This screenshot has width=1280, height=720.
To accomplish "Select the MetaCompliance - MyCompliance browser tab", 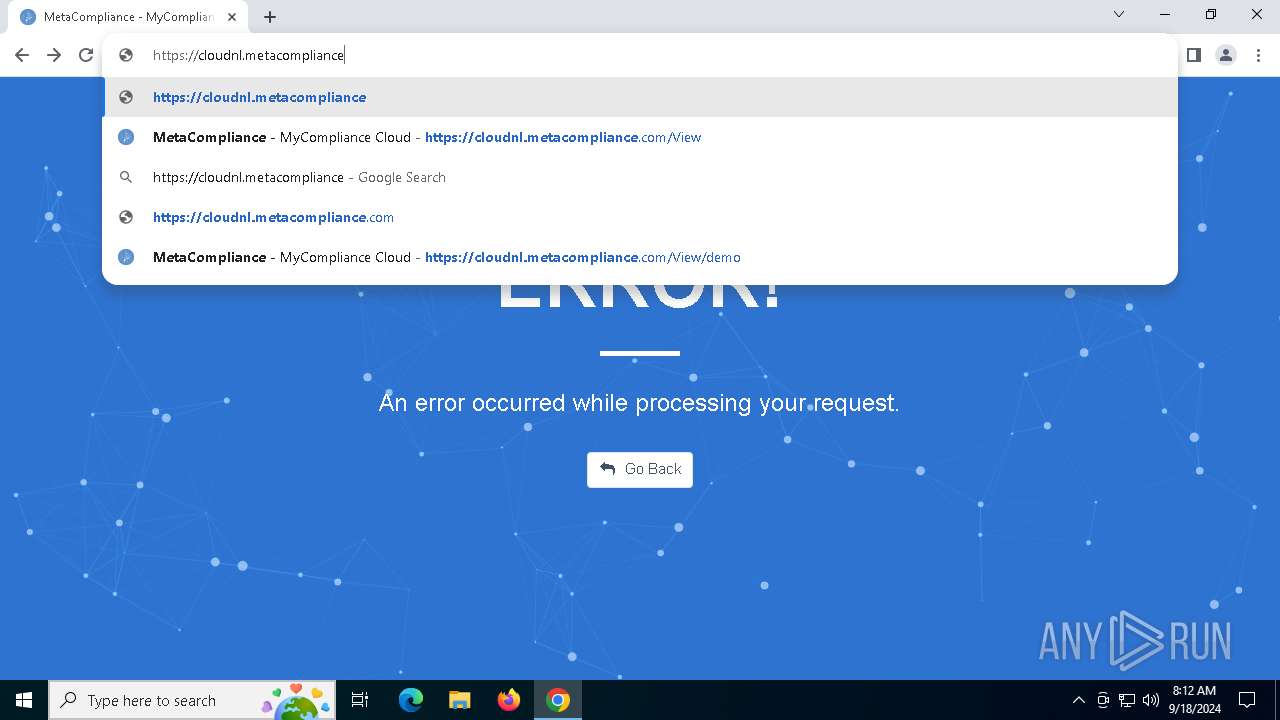I will pos(128,17).
